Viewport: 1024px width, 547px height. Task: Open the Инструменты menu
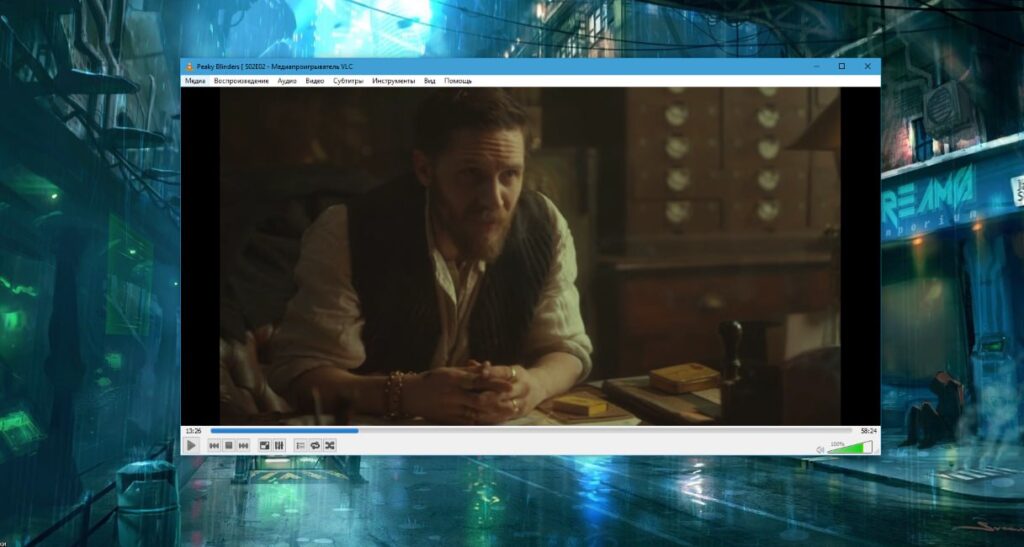[x=393, y=80]
